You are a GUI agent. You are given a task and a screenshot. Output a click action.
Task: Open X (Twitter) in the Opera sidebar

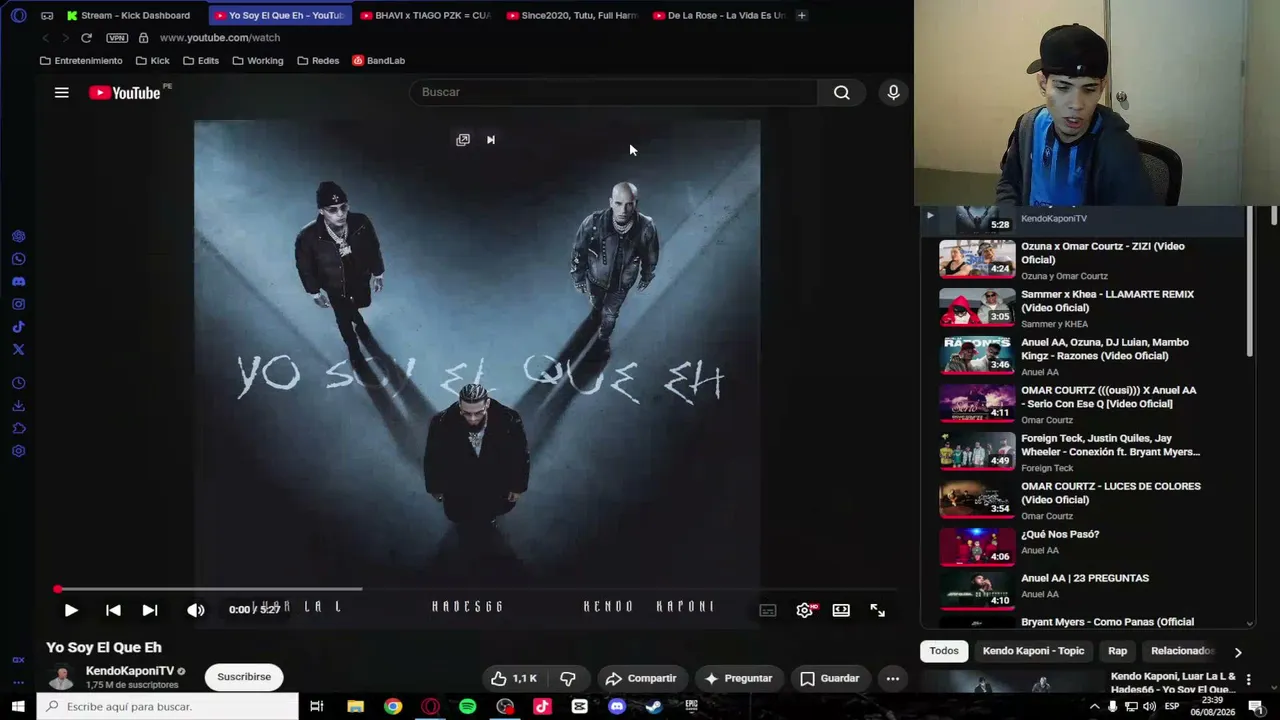18,350
